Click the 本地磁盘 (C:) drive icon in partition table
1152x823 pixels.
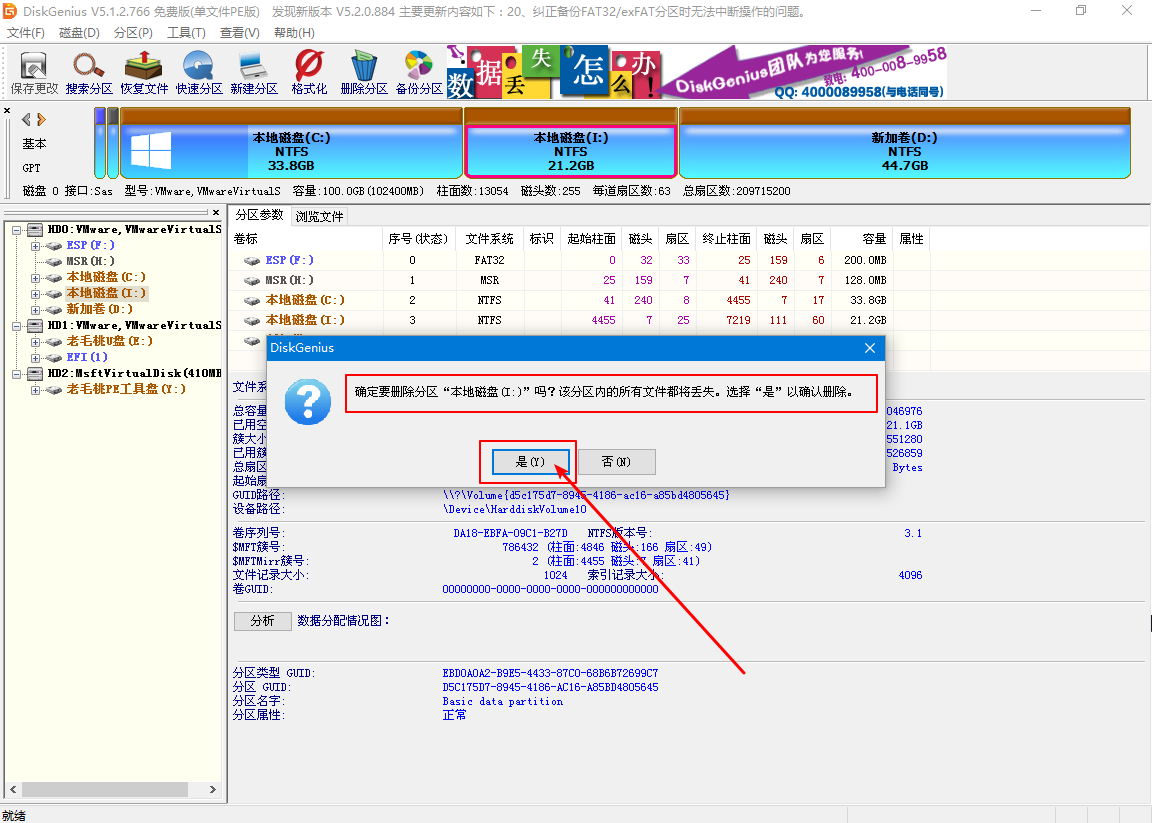[x=252, y=300]
